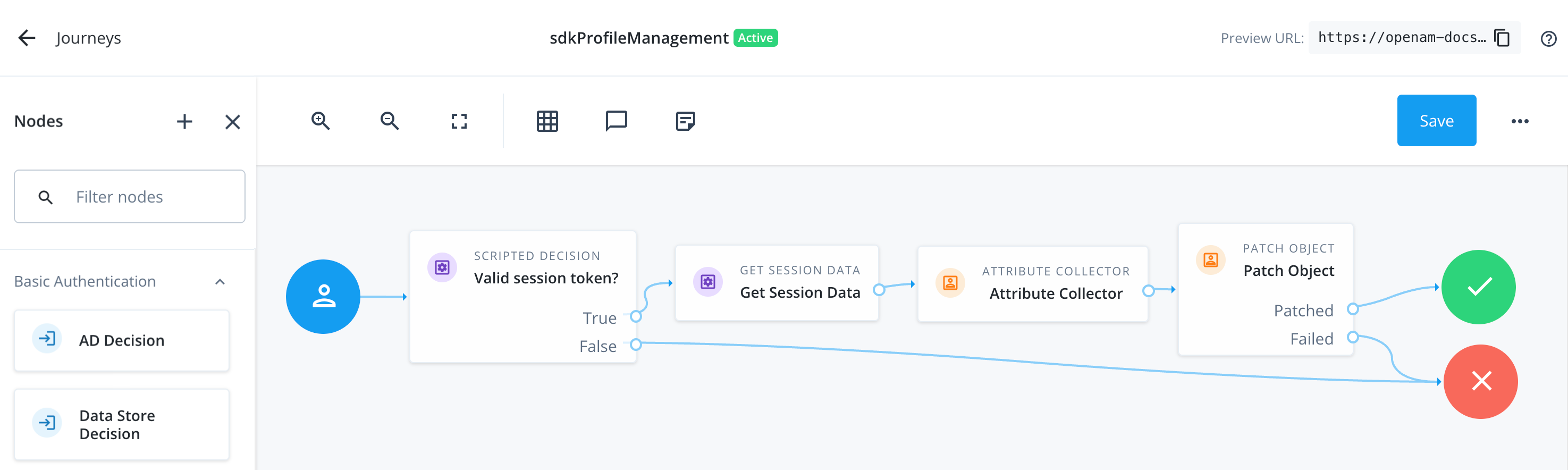This screenshot has width=1568, height=470.
Task: Click the Filter nodes search field
Action: click(x=130, y=196)
